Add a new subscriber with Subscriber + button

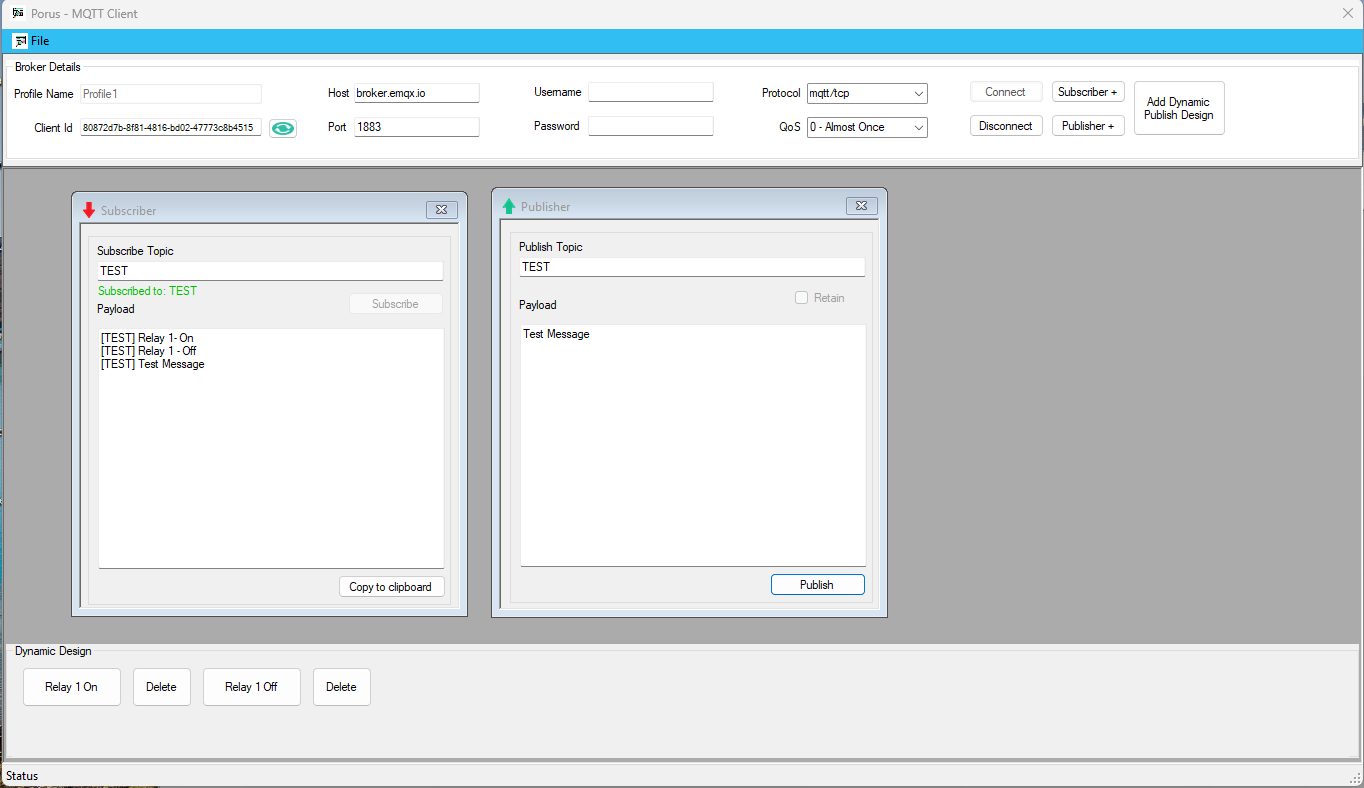tap(1088, 92)
